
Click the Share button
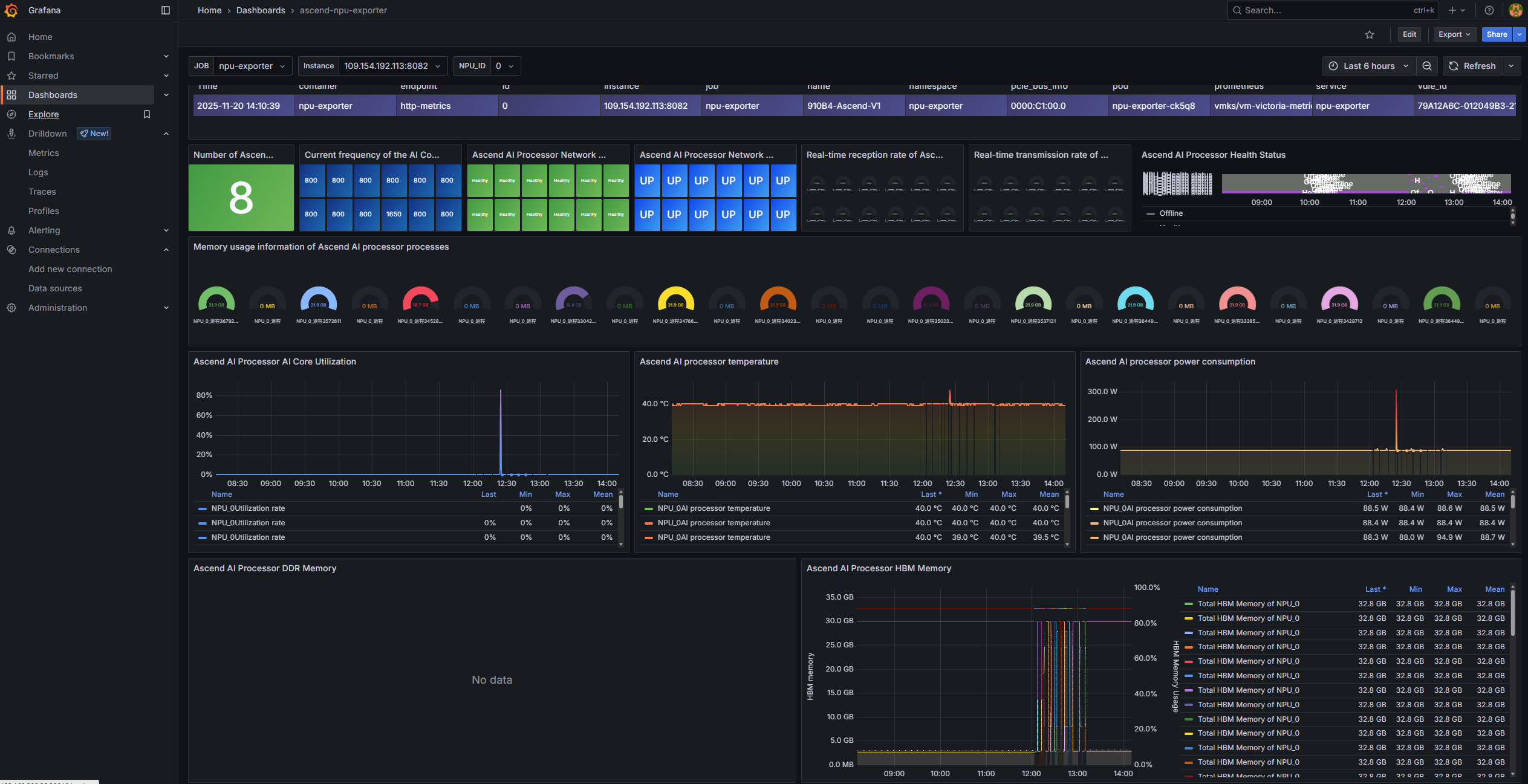click(x=1497, y=34)
